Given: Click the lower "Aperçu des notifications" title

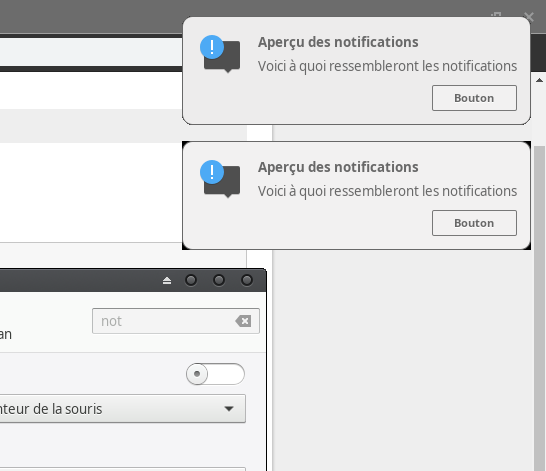Looking at the screenshot, I should pyautogui.click(x=338, y=167).
